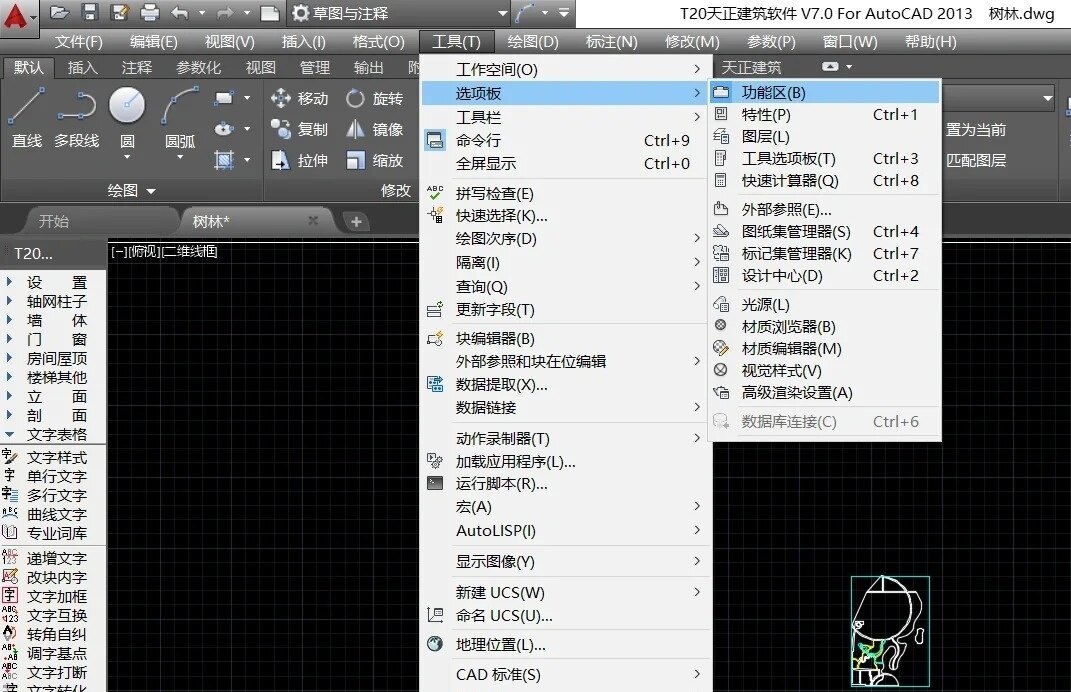This screenshot has height=692, width=1071.
Task: Click the 置为当前 button
Action: 975,130
